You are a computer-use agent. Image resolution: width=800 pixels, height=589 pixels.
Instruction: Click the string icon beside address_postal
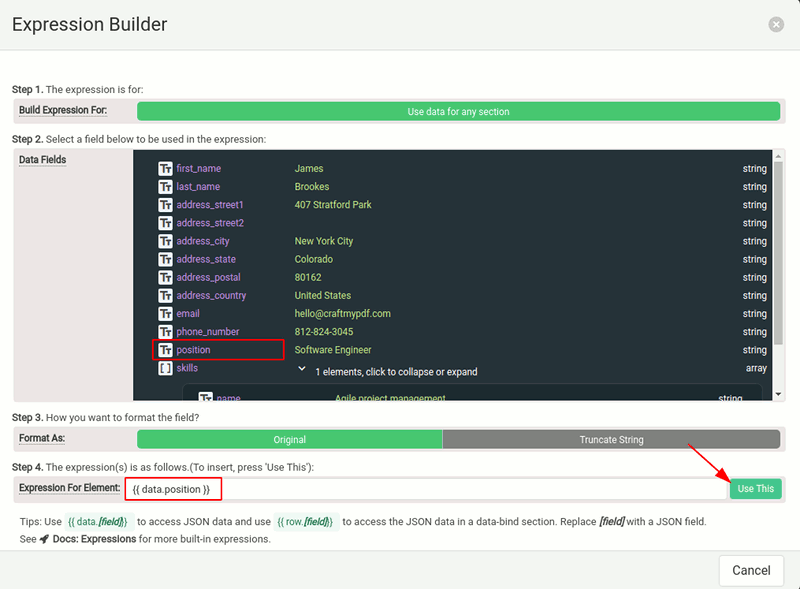tap(166, 276)
